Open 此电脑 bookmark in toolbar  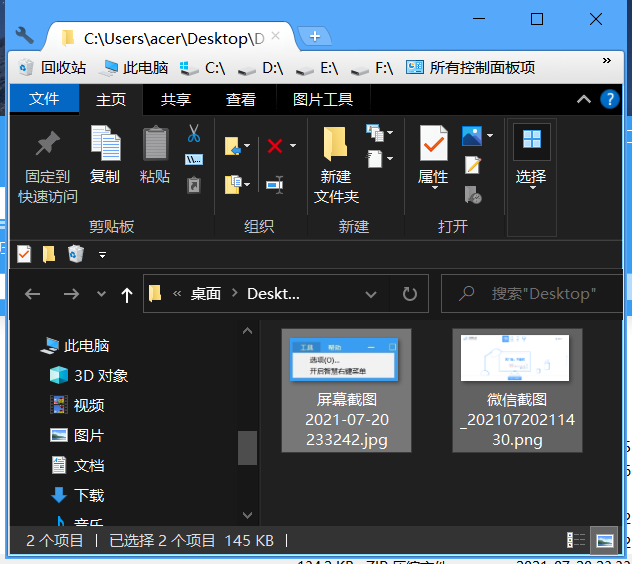(x=133, y=67)
